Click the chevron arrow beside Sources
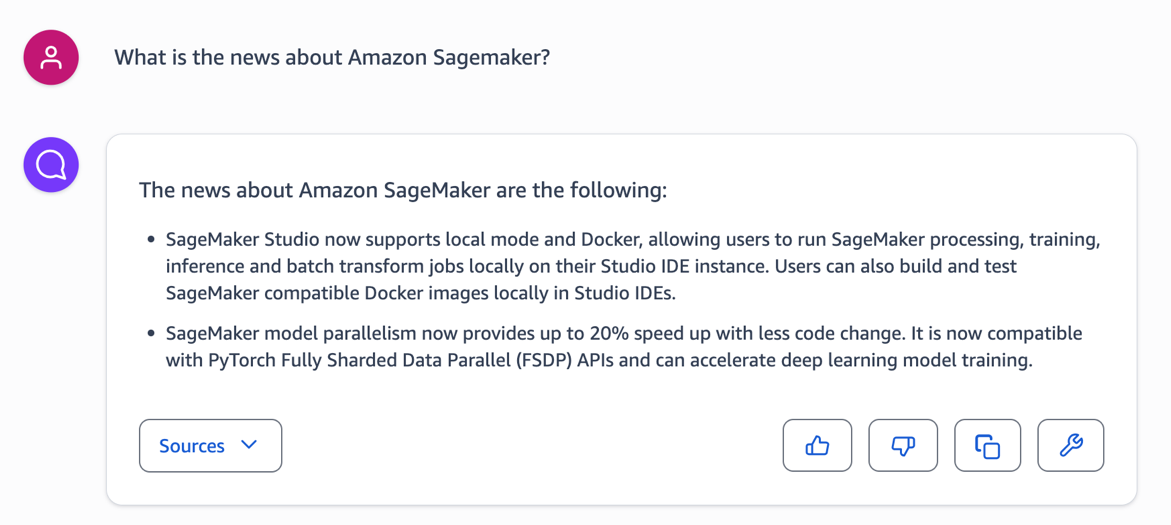 [249, 445]
